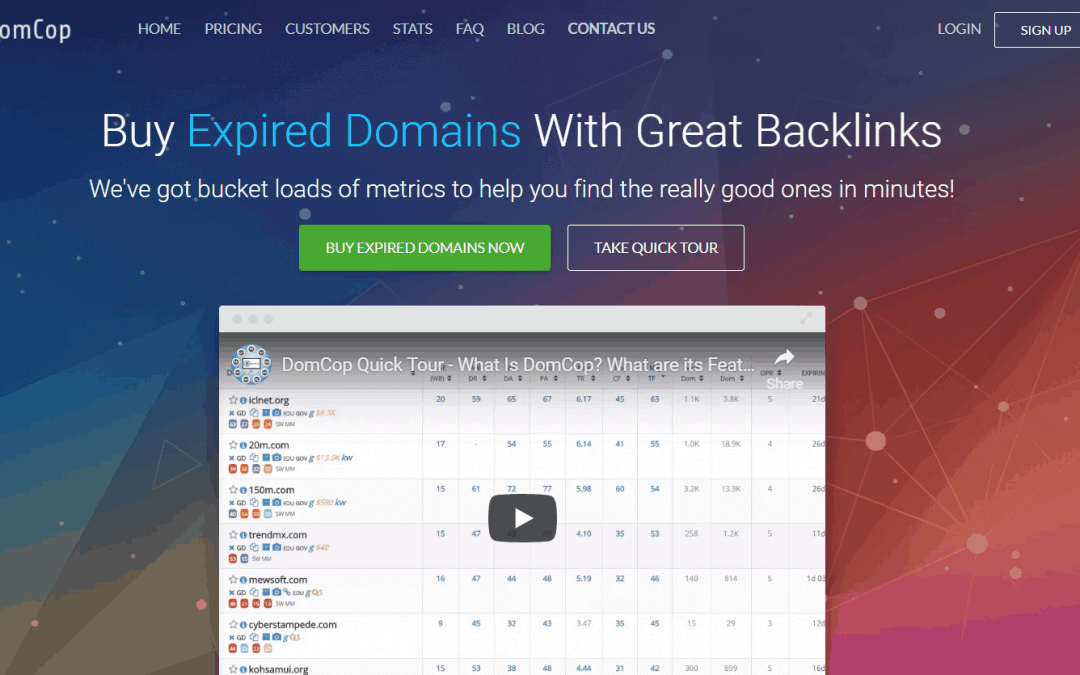Image resolution: width=1080 pixels, height=675 pixels.
Task: Click the star icon beside 150m.com
Action: pyautogui.click(x=233, y=490)
